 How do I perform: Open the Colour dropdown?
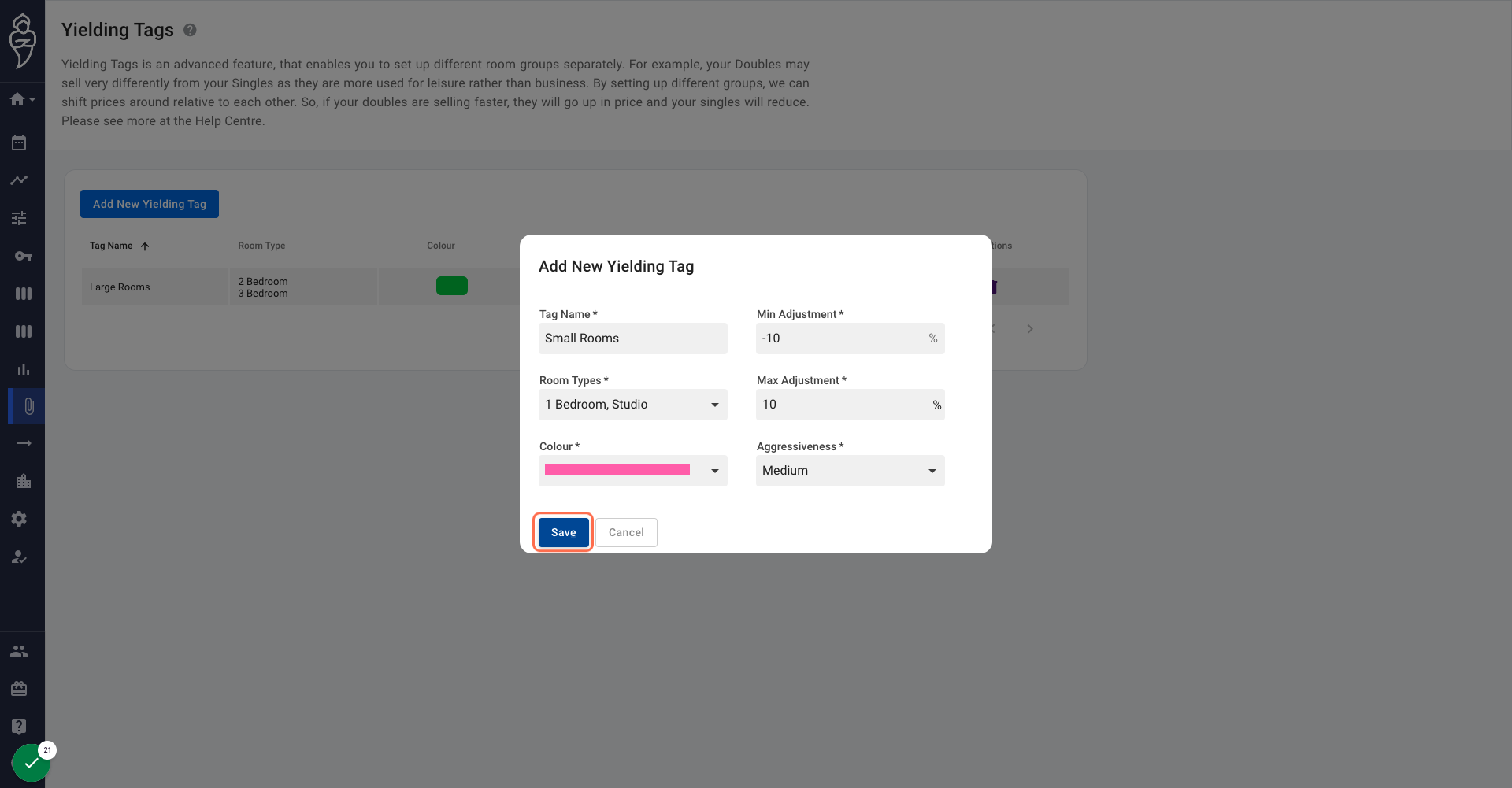[633, 471]
